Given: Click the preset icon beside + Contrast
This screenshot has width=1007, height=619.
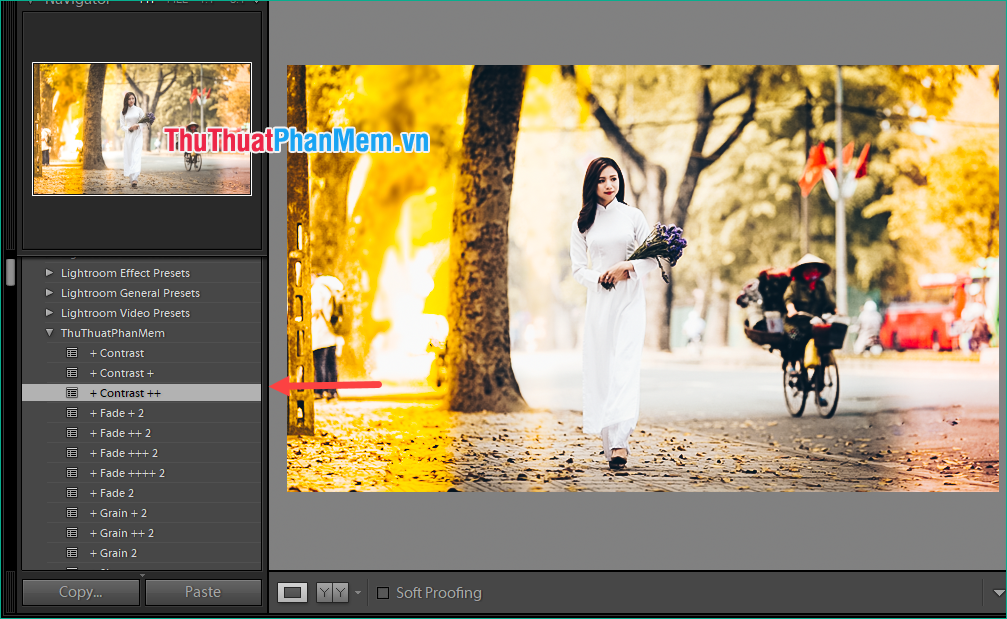Looking at the screenshot, I should (71, 352).
